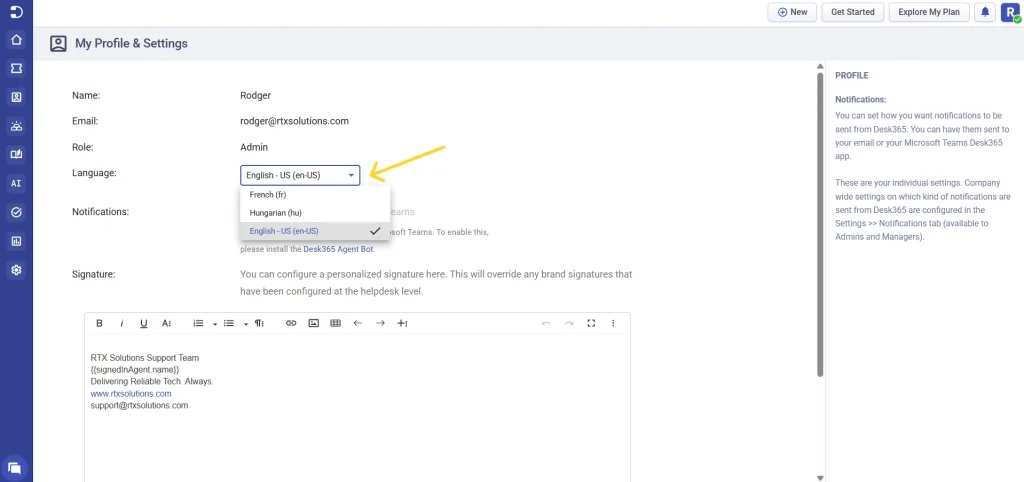
Task: Insert an unordered bullet list
Action: coord(229,323)
